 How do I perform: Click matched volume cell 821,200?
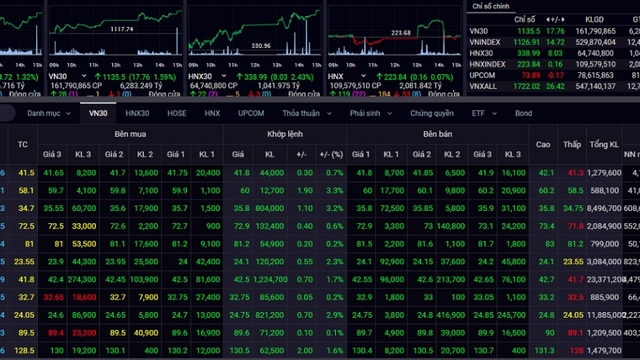point(269,315)
